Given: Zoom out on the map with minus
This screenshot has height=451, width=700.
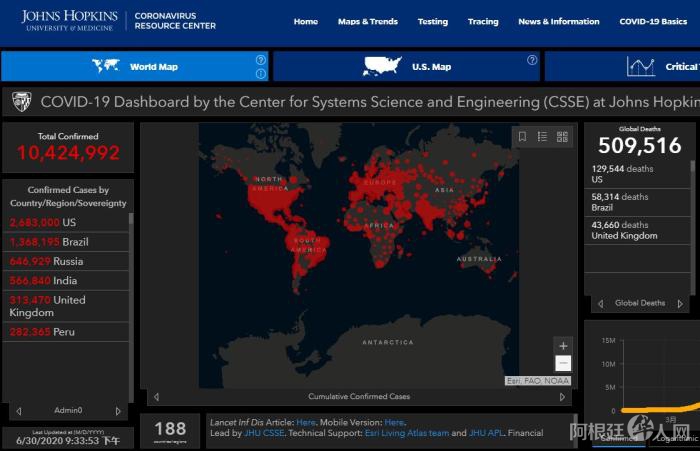Looking at the screenshot, I should coord(563,364).
